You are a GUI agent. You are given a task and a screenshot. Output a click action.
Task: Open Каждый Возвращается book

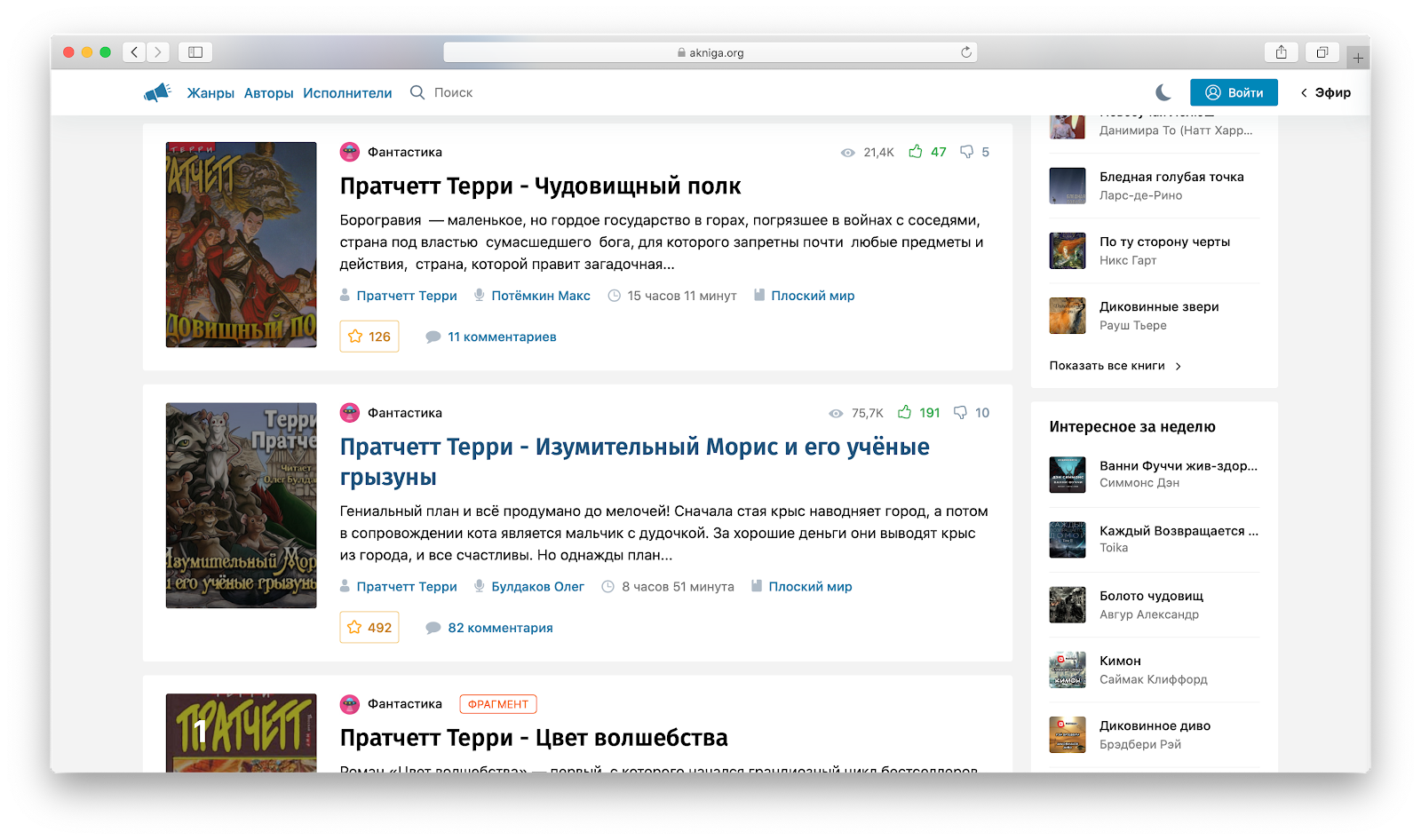1179,531
